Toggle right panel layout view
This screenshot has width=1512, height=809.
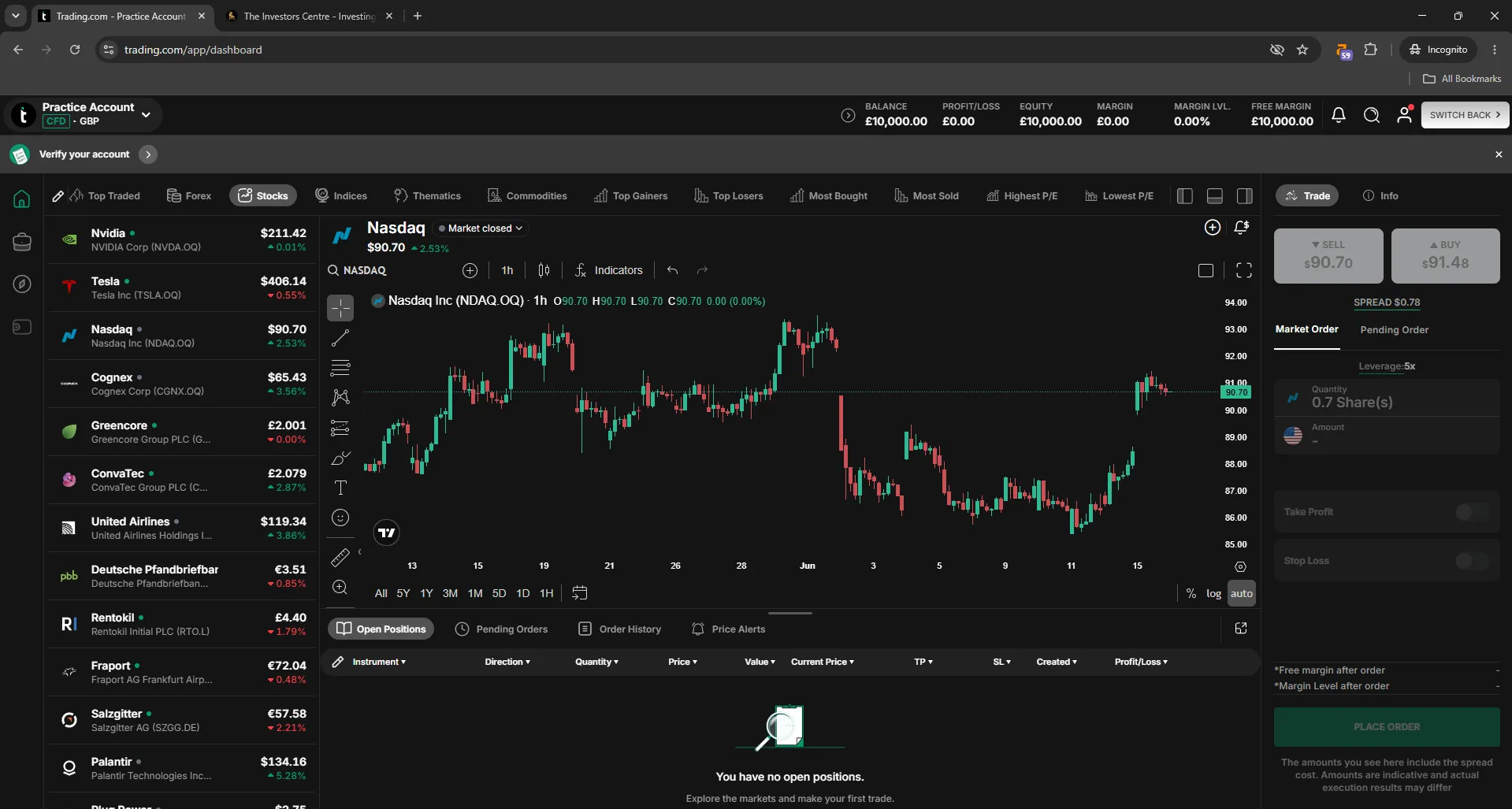(1244, 196)
